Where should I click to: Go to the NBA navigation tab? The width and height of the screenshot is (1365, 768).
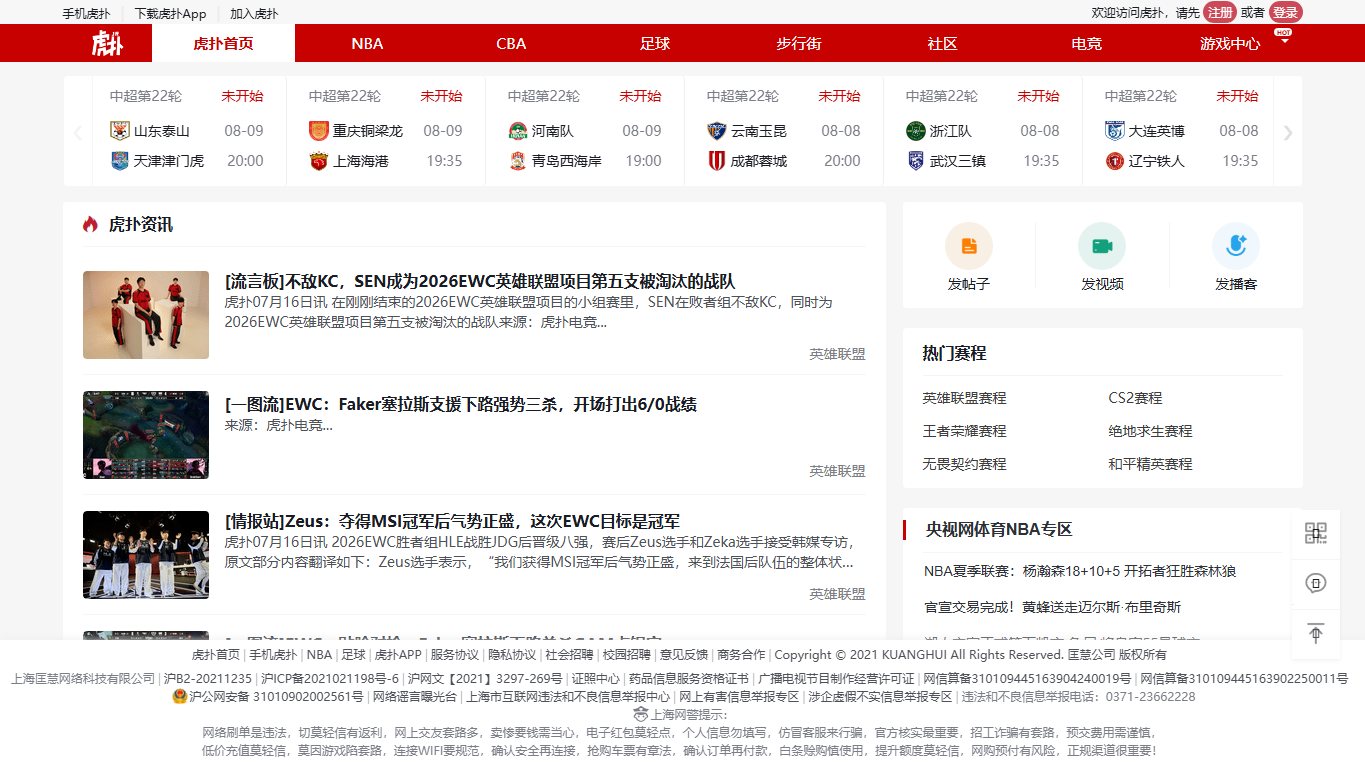[x=367, y=43]
